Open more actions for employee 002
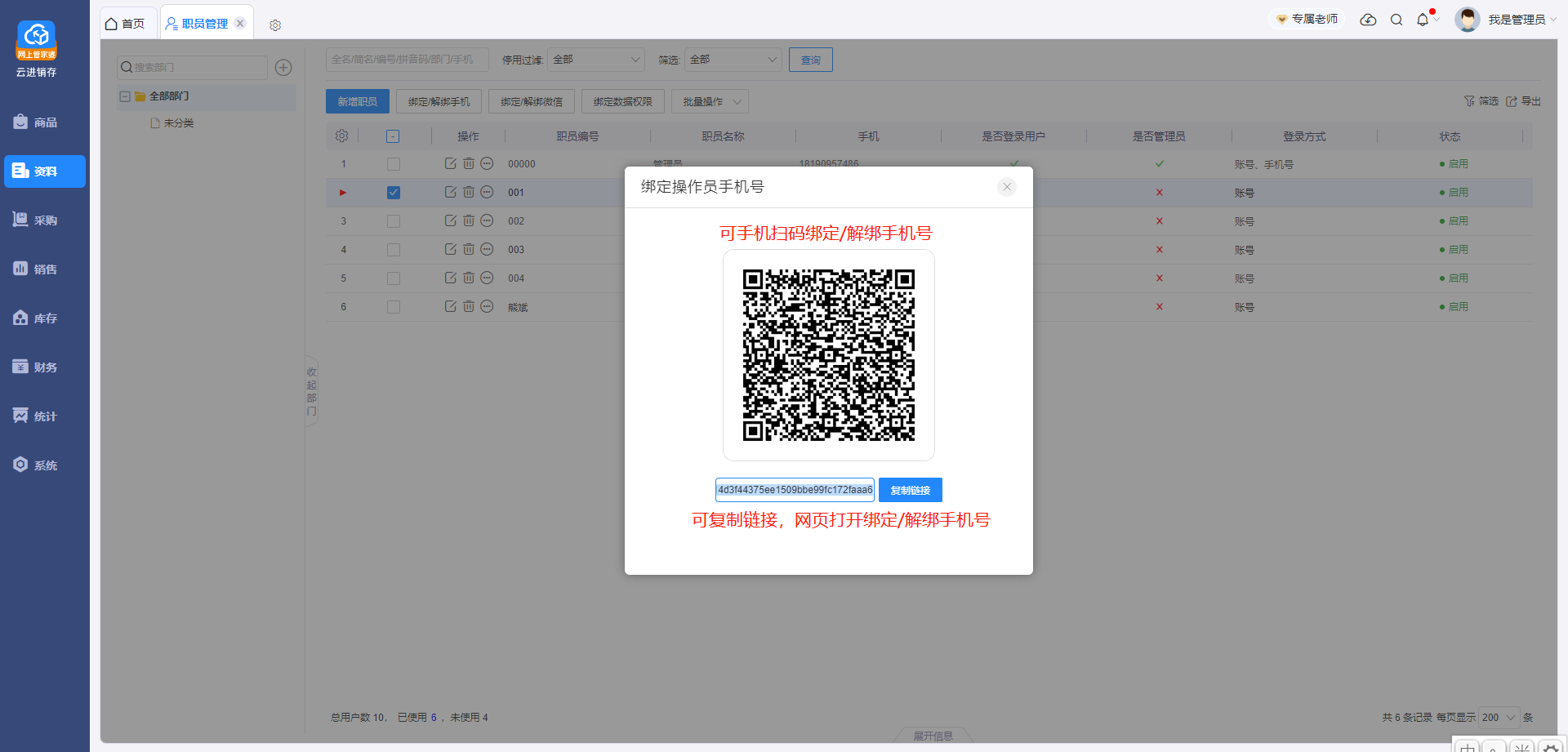The width and height of the screenshot is (1568, 752). pyautogui.click(x=487, y=220)
